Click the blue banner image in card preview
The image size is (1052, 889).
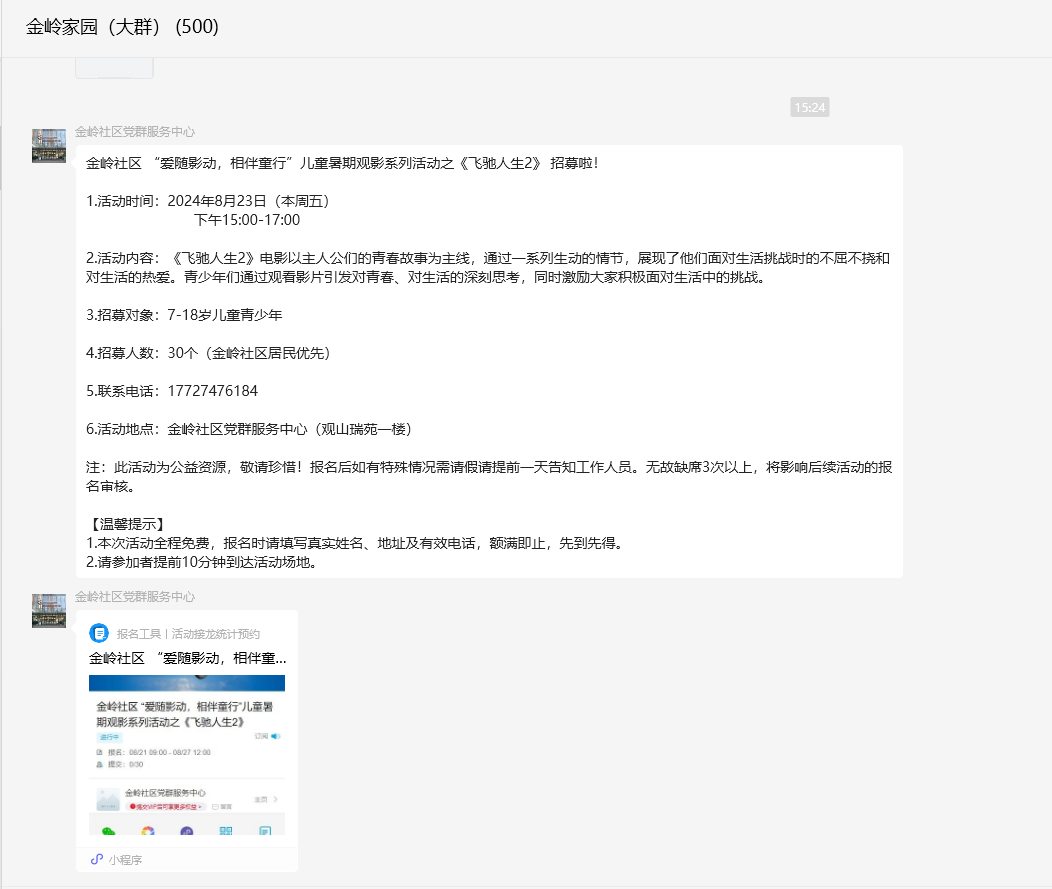pyautogui.click(x=187, y=683)
